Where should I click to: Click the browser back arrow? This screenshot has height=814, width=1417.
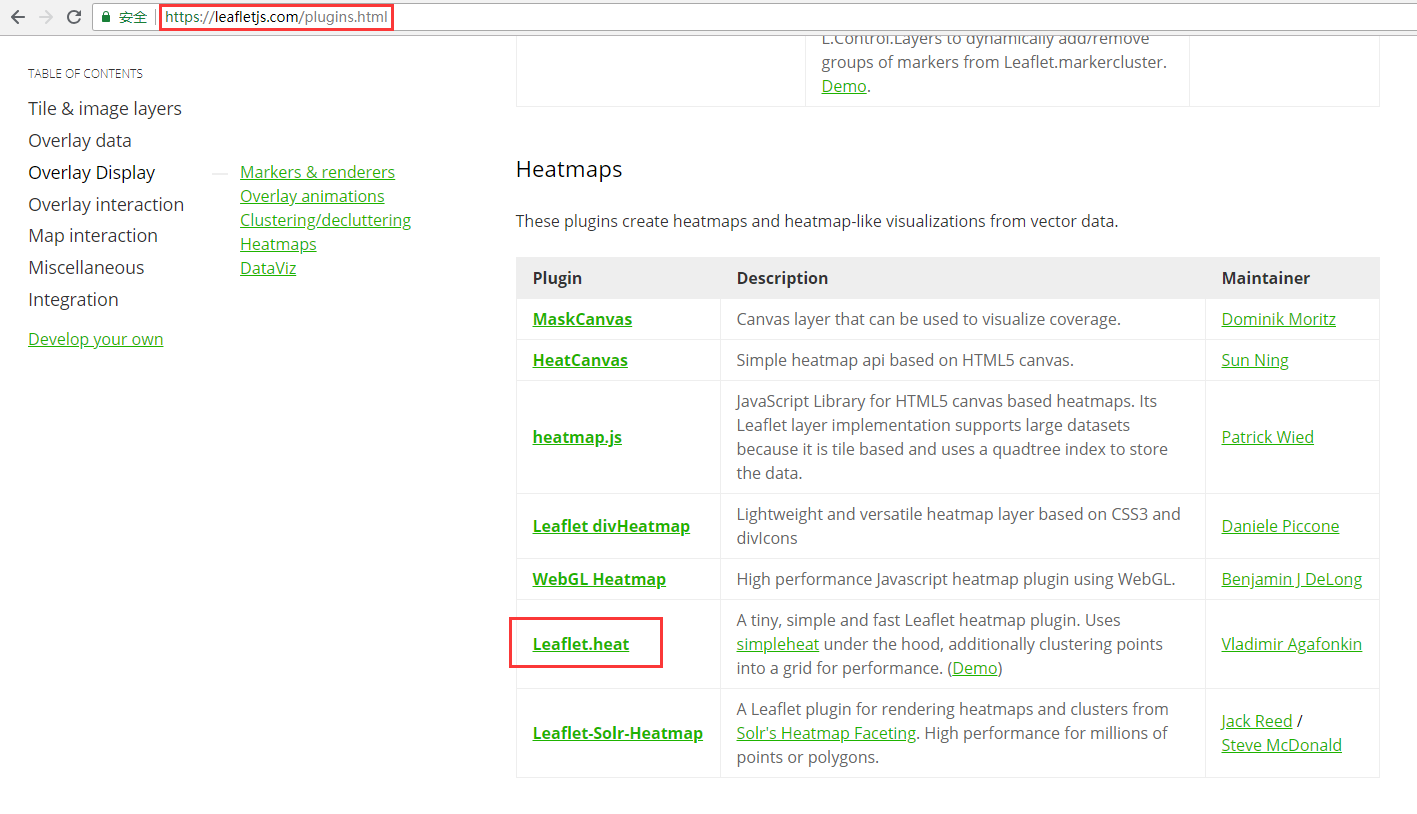(x=18, y=17)
